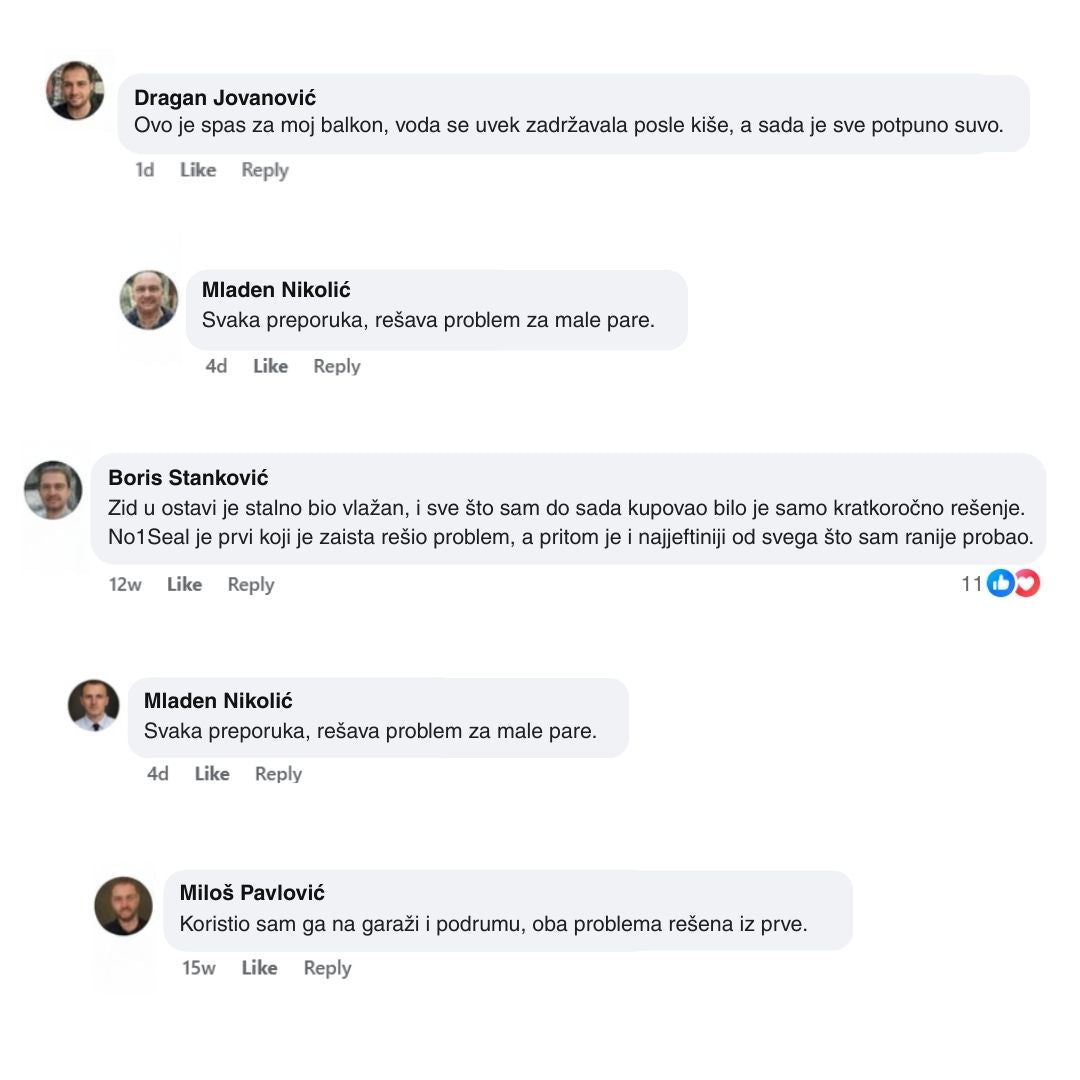This screenshot has width=1080, height=1080.
Task: View the 11 reactions count
Action: coord(971,584)
